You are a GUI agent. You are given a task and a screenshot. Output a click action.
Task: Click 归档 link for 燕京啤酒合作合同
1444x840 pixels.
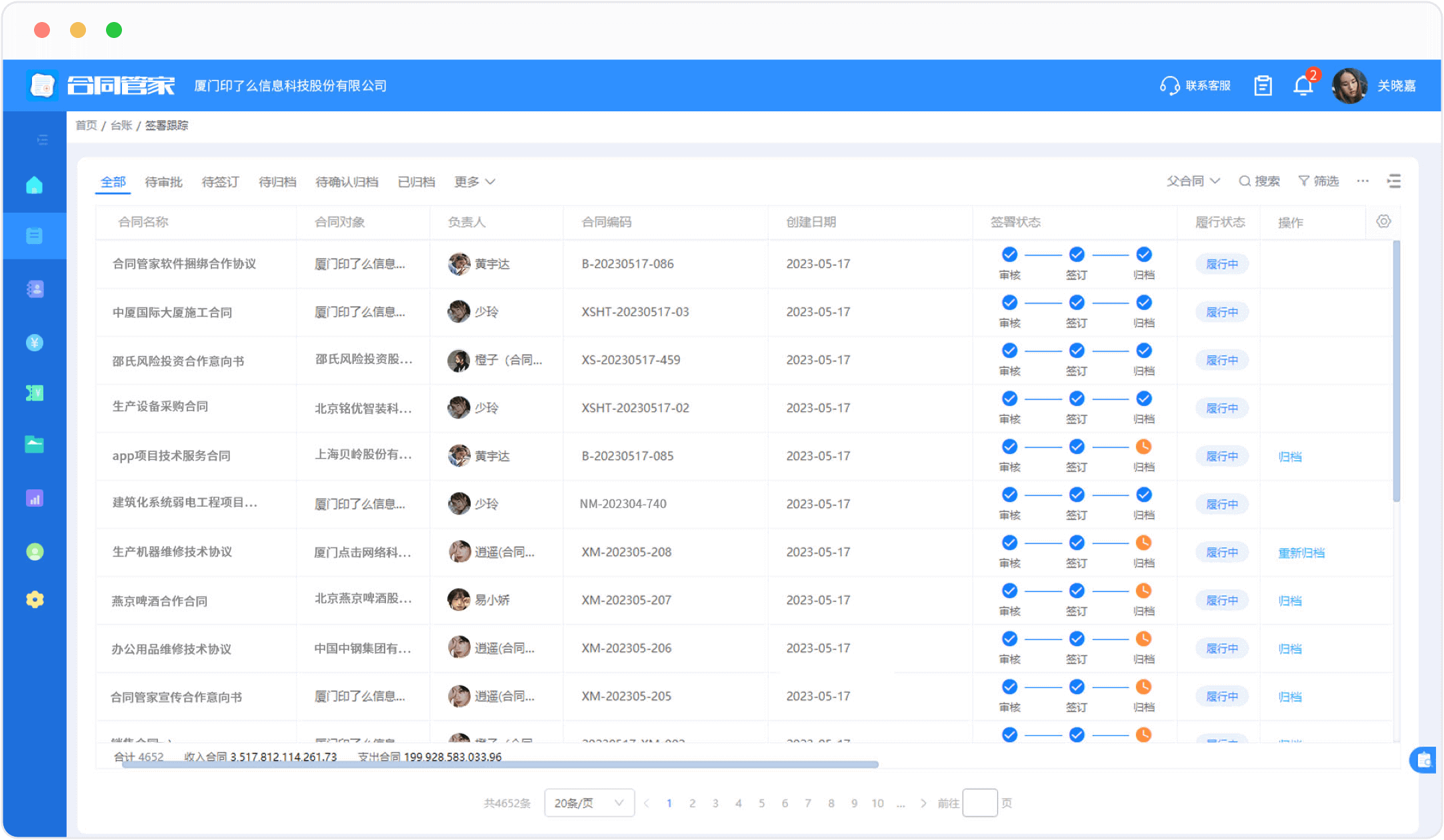pos(1290,601)
